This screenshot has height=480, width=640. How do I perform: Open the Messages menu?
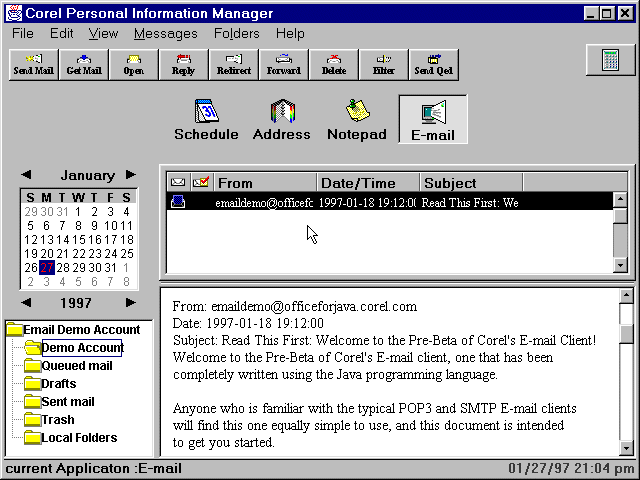point(166,33)
